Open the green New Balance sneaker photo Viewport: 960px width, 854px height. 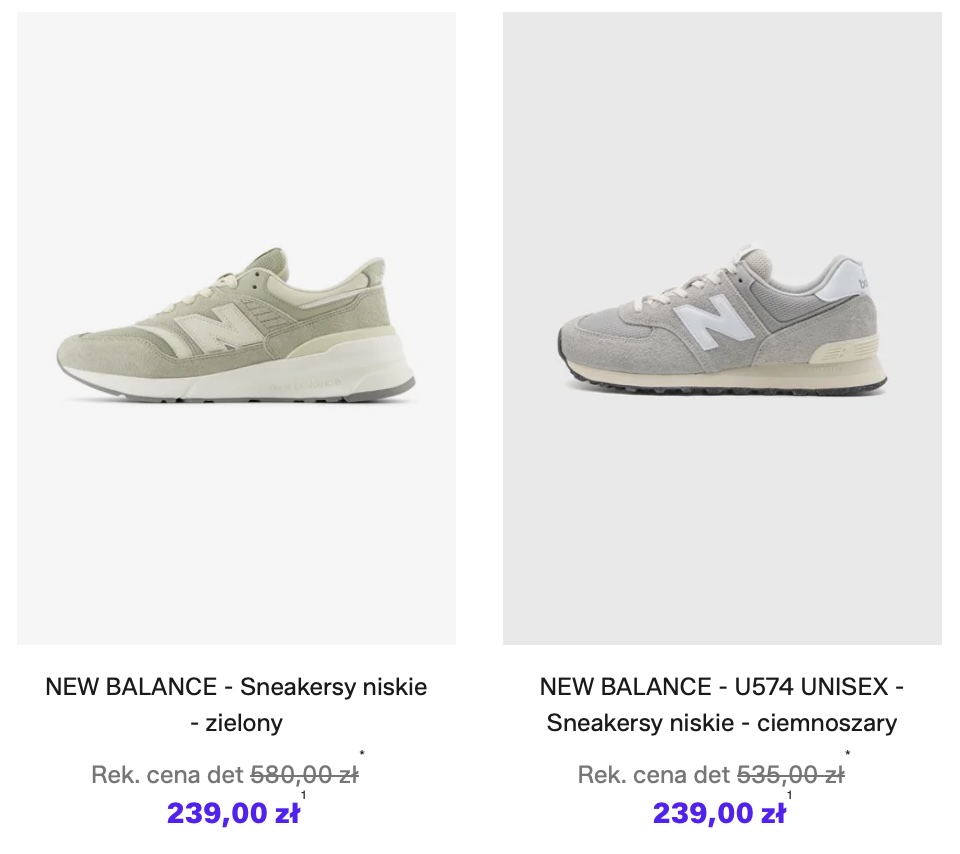click(x=236, y=328)
